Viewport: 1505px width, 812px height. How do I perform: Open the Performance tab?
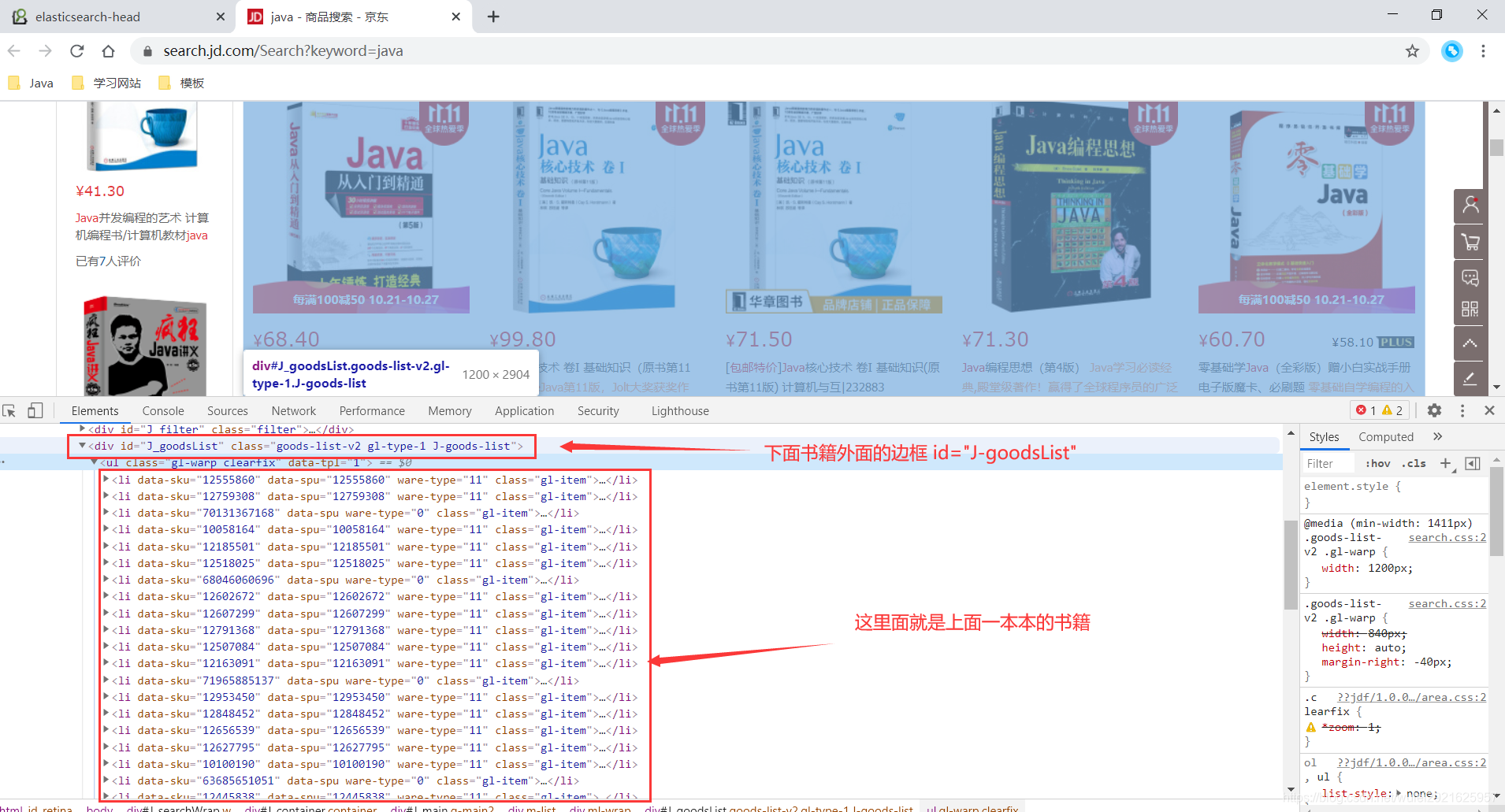tap(372, 411)
